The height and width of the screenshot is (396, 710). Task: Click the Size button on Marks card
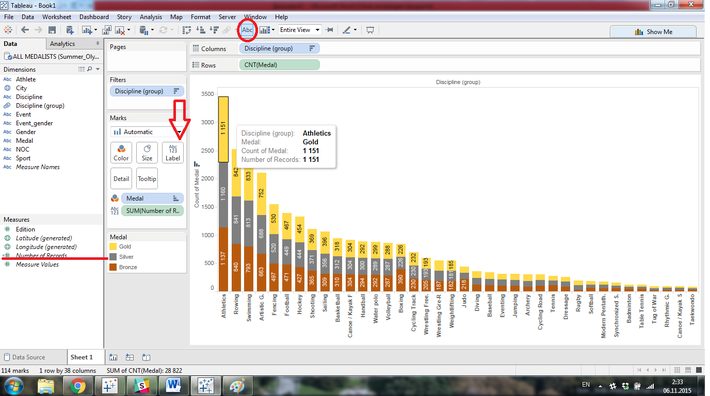tap(147, 153)
